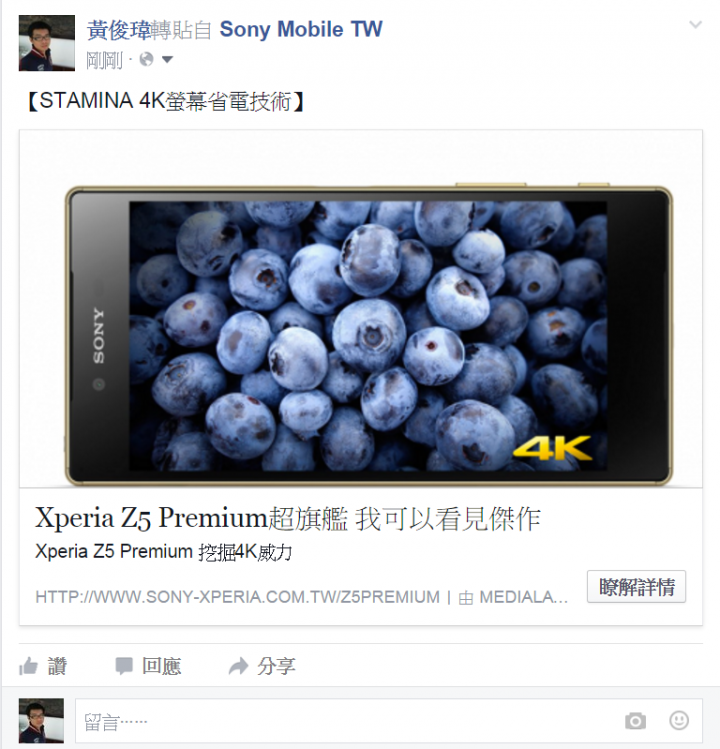
Task: Open 黃俊瑋 profile name link
Action: 119,30
